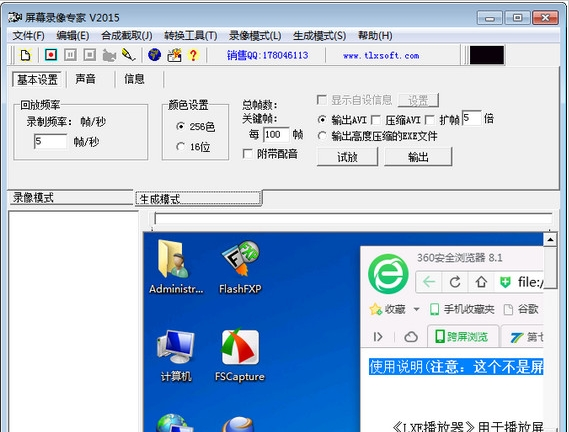Tick the 压缩AVI checkbox
This screenshot has height=432, width=569.
(x=376, y=119)
